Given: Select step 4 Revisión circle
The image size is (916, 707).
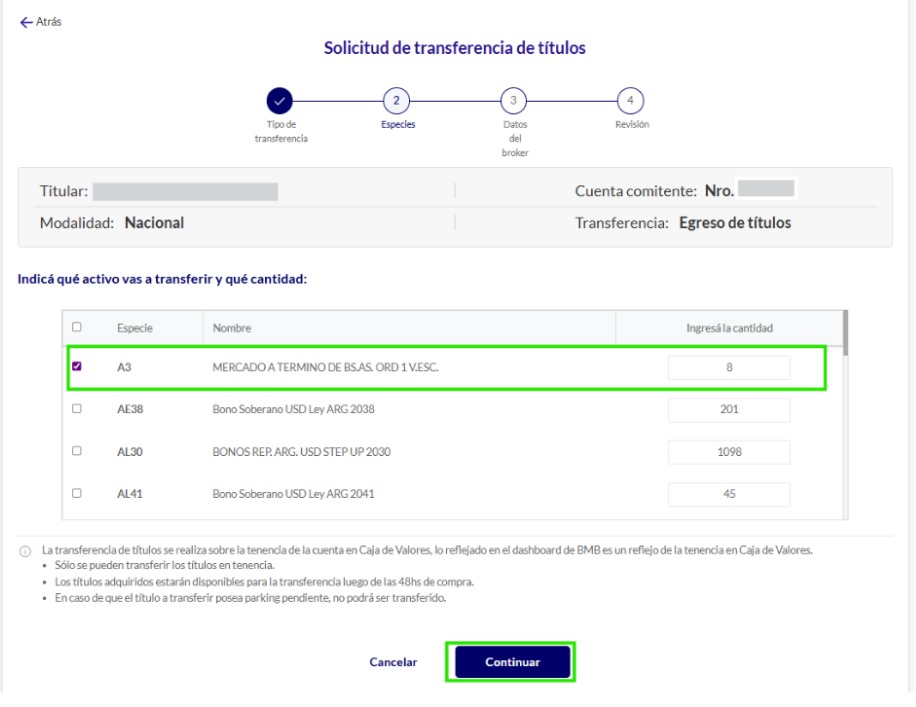Looking at the screenshot, I should click(629, 100).
